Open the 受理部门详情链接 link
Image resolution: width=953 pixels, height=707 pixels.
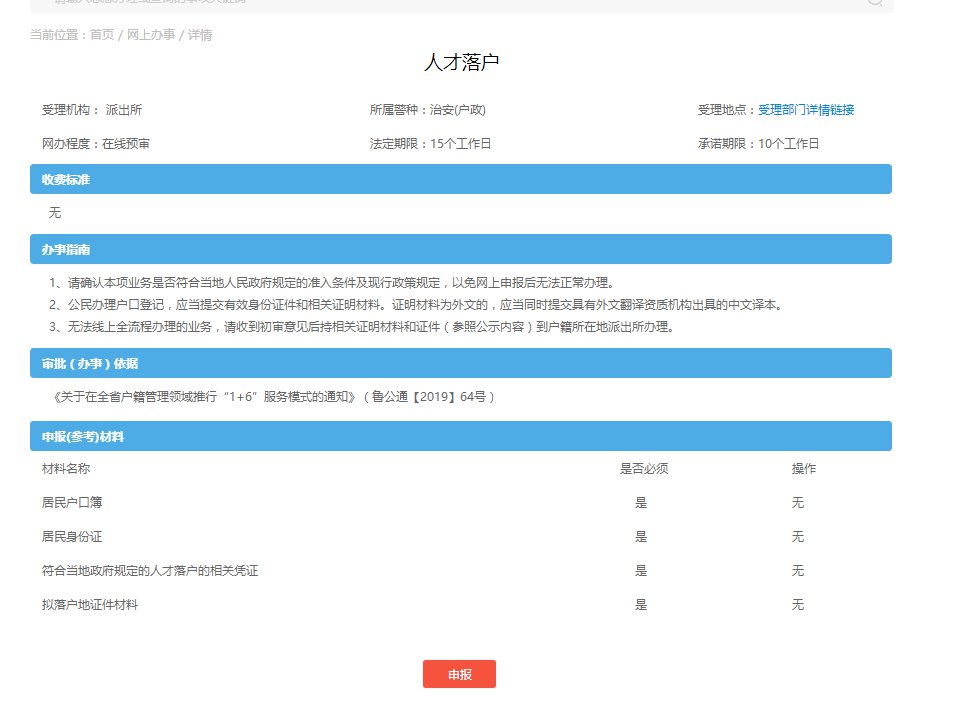(x=805, y=110)
